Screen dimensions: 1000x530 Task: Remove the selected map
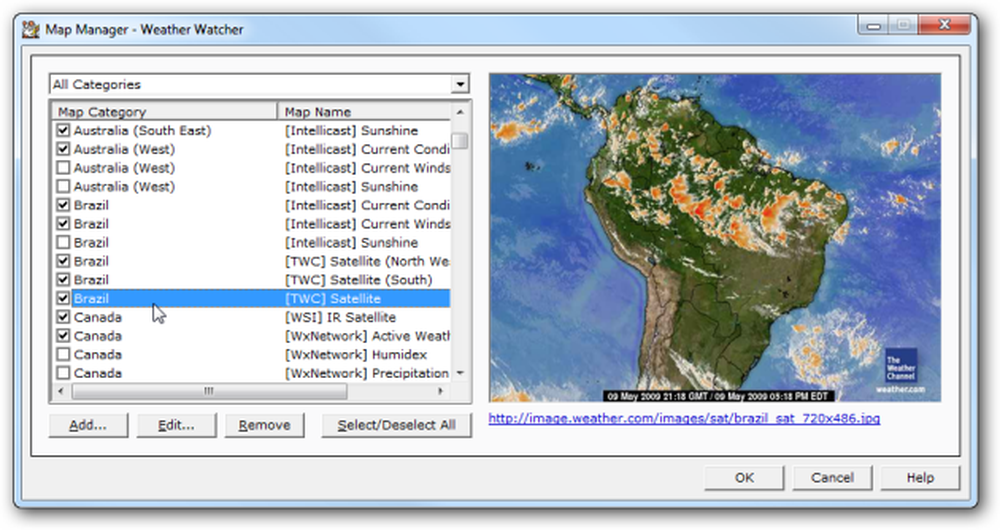[x=265, y=425]
